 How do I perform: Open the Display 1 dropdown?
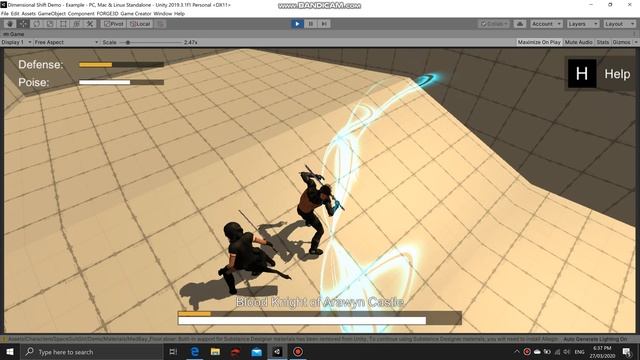pos(16,42)
